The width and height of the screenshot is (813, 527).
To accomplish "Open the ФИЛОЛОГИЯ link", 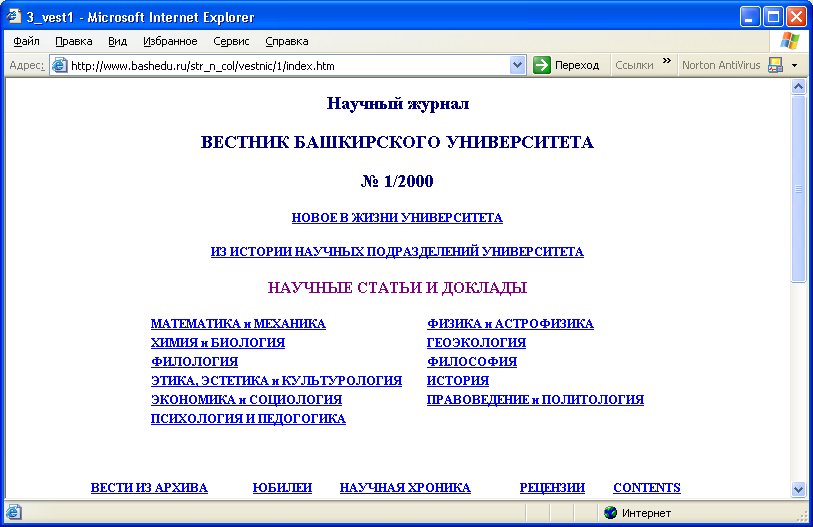I will (x=194, y=362).
